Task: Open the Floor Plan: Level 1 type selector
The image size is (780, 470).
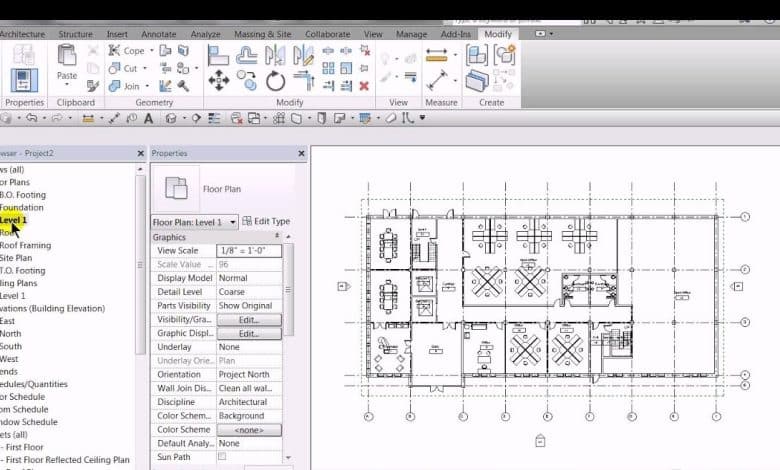Action: (x=195, y=222)
